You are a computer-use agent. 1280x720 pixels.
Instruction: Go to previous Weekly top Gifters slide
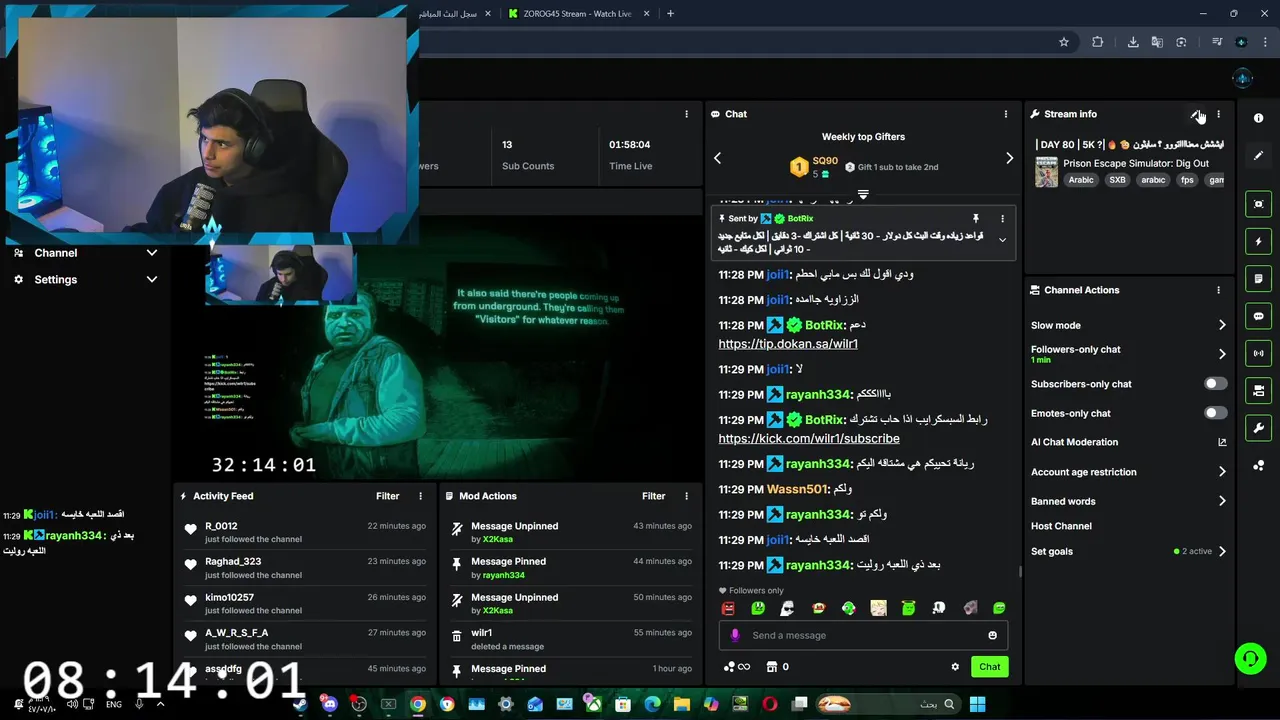tap(717, 158)
